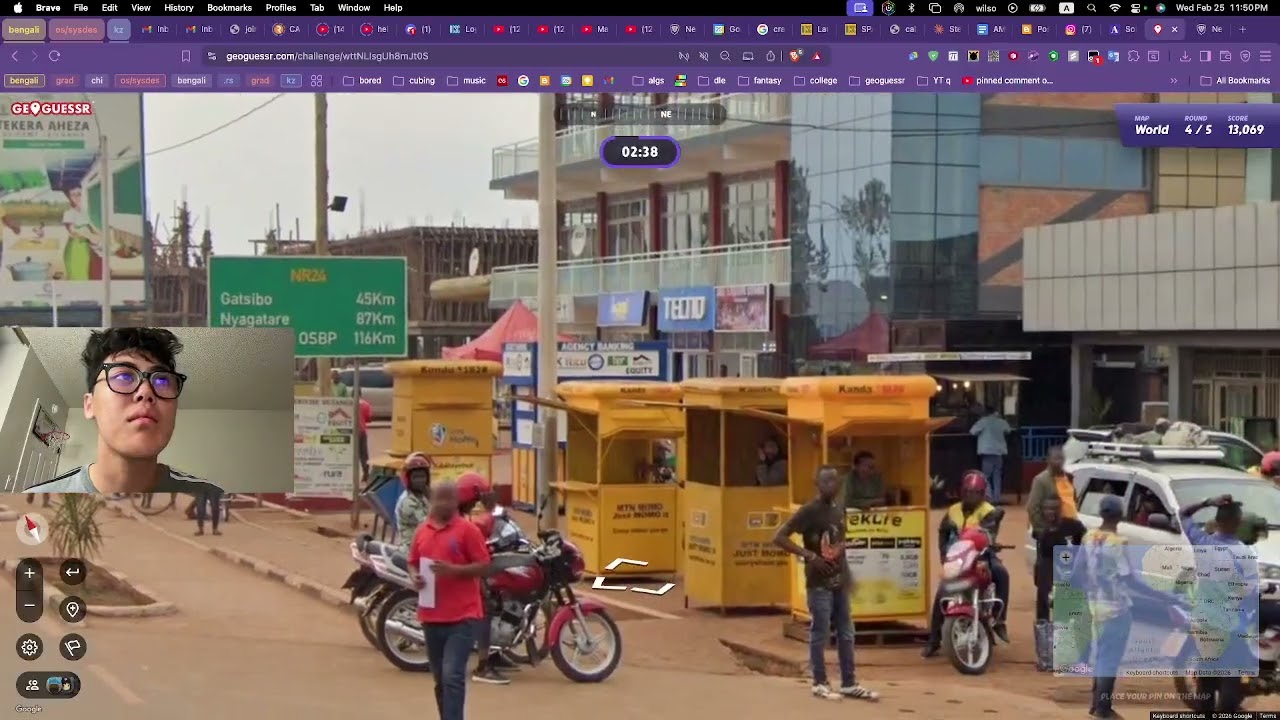Viewport: 1280px width, 720px height.
Task: Zoom in with the plus button
Action: (29, 573)
